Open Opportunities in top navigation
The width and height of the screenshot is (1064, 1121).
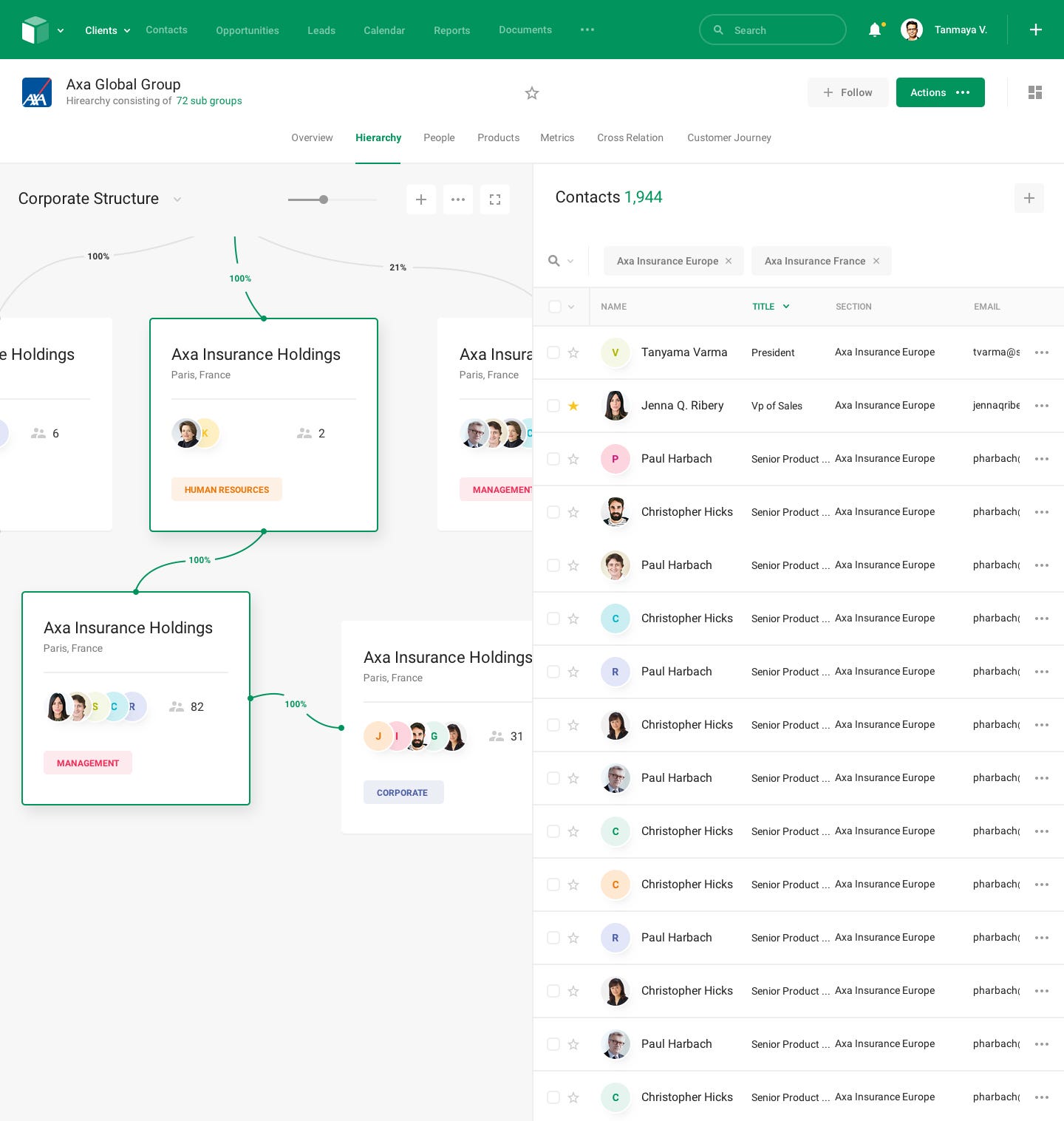point(248,30)
